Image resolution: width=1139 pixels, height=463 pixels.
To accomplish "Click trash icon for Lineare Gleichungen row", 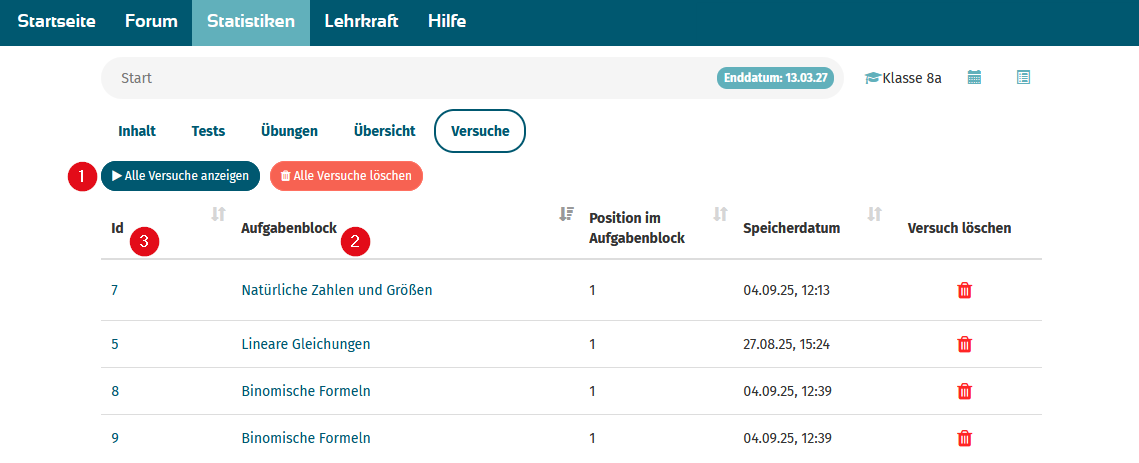I will (x=964, y=345).
